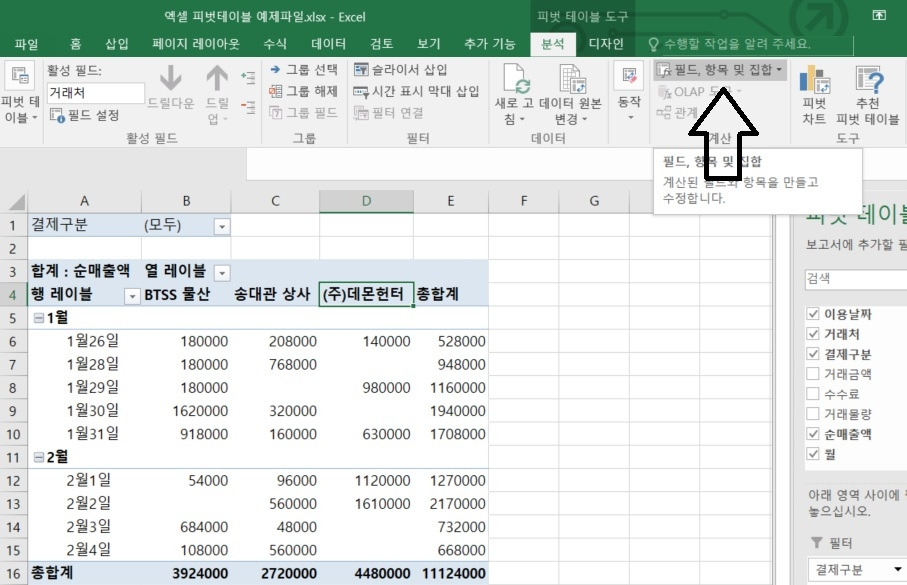
Task: Click the Drill Up arrow icon
Action: point(215,80)
